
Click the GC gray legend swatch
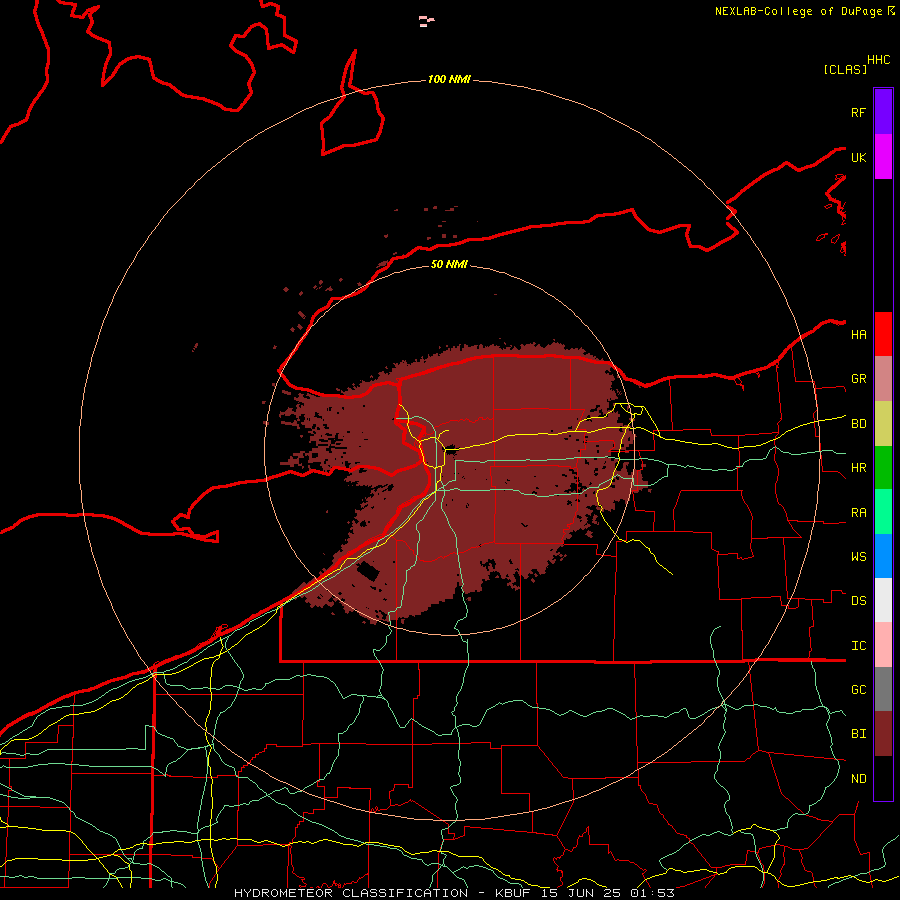point(883,689)
